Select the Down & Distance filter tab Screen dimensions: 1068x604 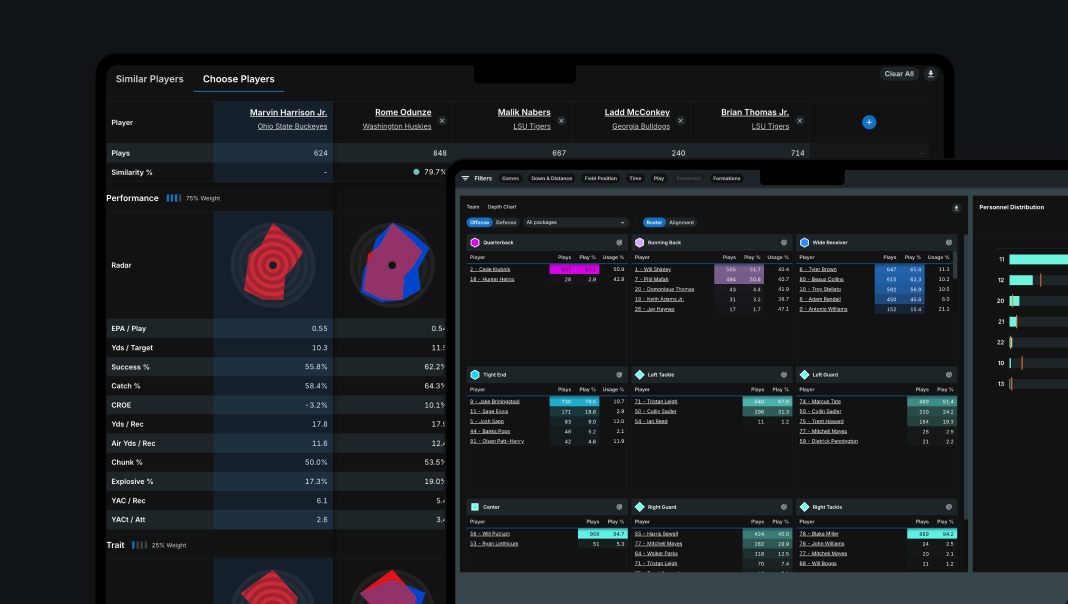pyautogui.click(x=550, y=178)
